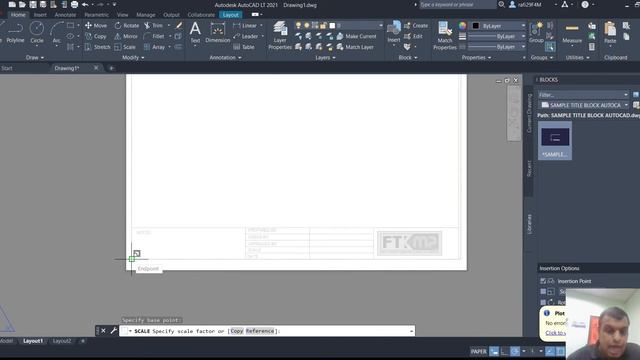The width and height of the screenshot is (640, 360).
Task: Expand the Draw panel
Action: tap(35, 58)
